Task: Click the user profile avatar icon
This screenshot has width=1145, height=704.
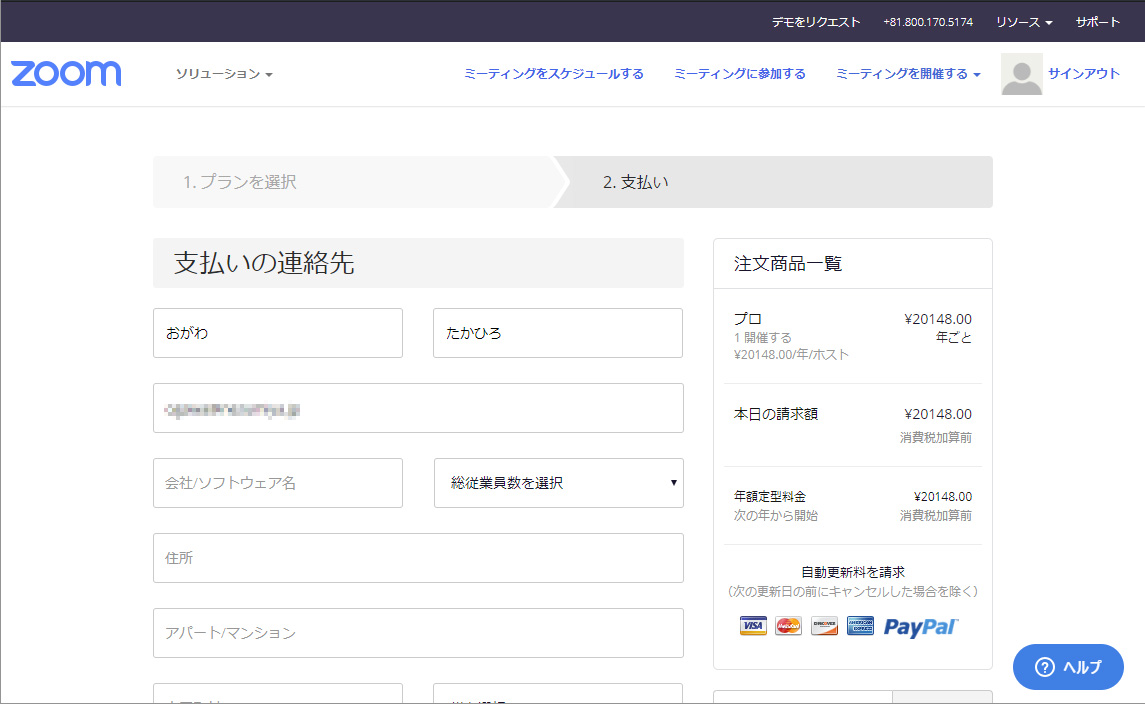Action: pyautogui.click(x=1021, y=74)
